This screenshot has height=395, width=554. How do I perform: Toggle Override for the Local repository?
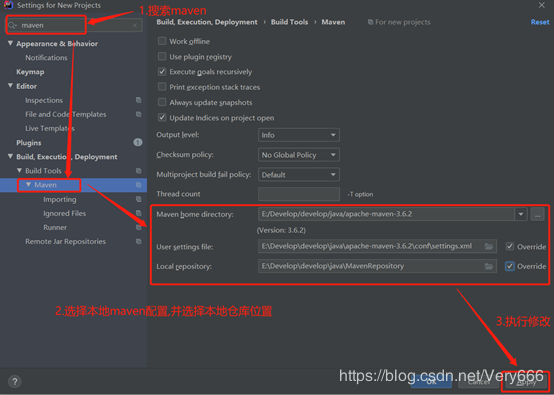[509, 266]
